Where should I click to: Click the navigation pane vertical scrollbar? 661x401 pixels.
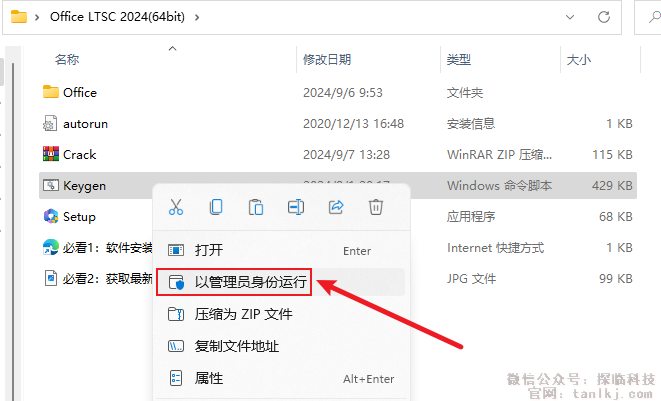click(13, 230)
